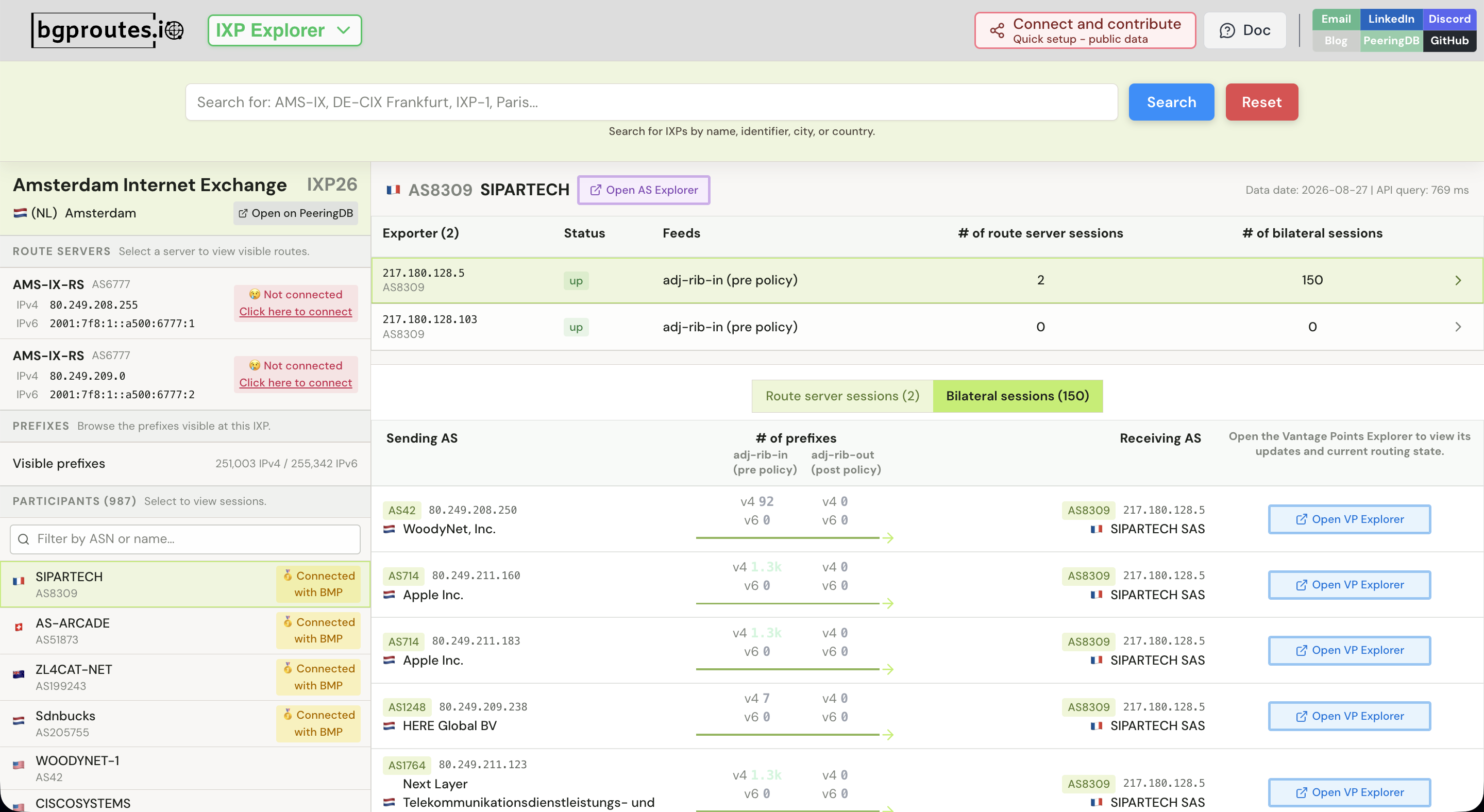
Task: Open the Email contact link
Action: 1336,19
